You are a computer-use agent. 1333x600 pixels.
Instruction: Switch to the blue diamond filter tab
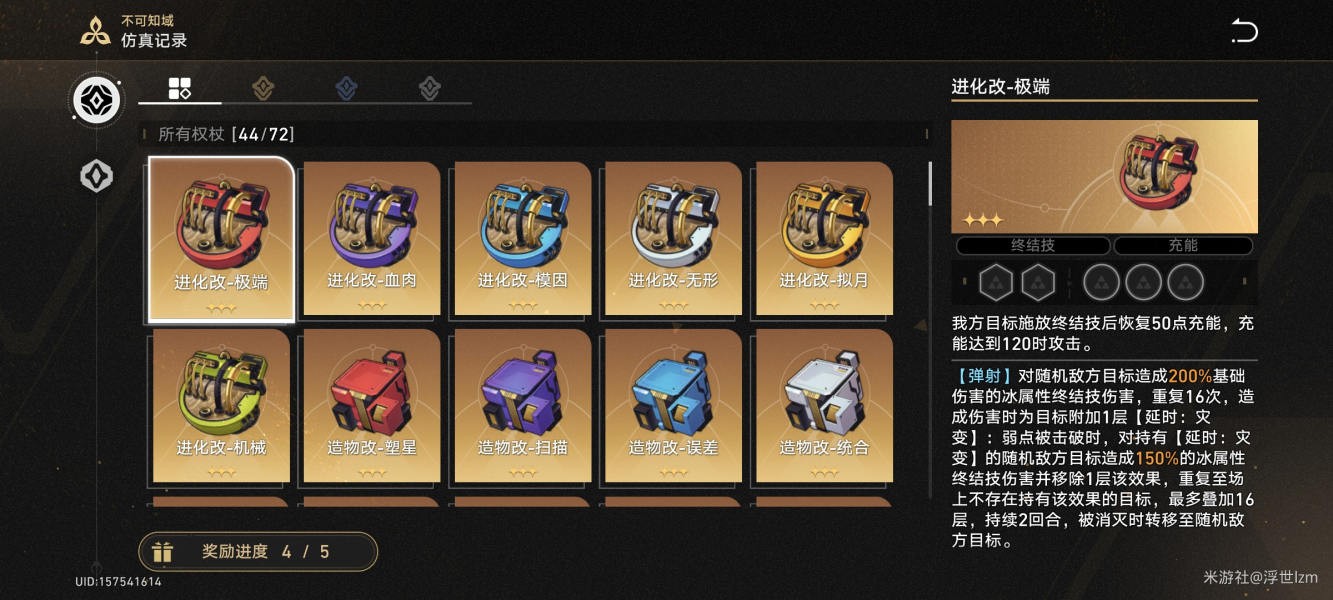coord(346,88)
